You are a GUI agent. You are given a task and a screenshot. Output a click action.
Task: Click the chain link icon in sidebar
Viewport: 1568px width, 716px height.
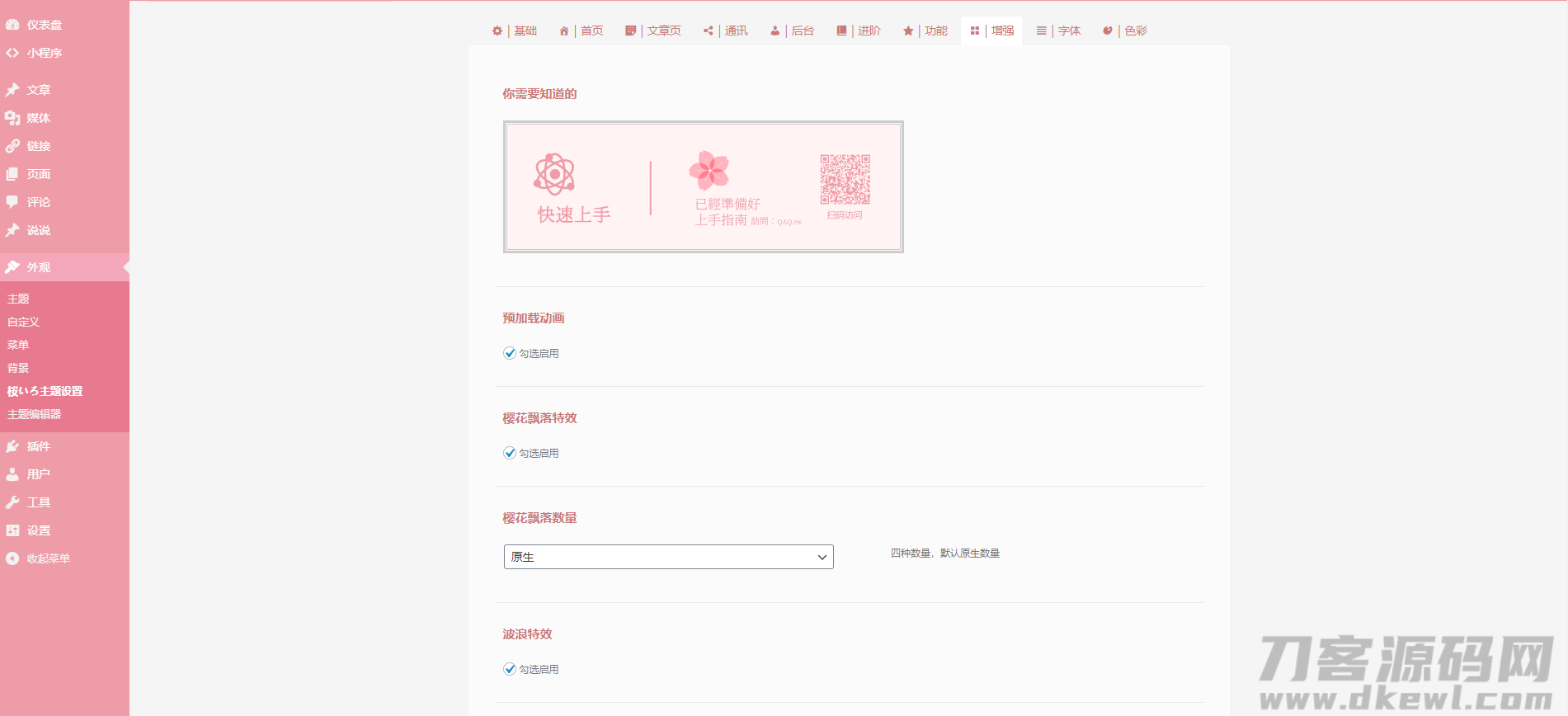(12, 146)
